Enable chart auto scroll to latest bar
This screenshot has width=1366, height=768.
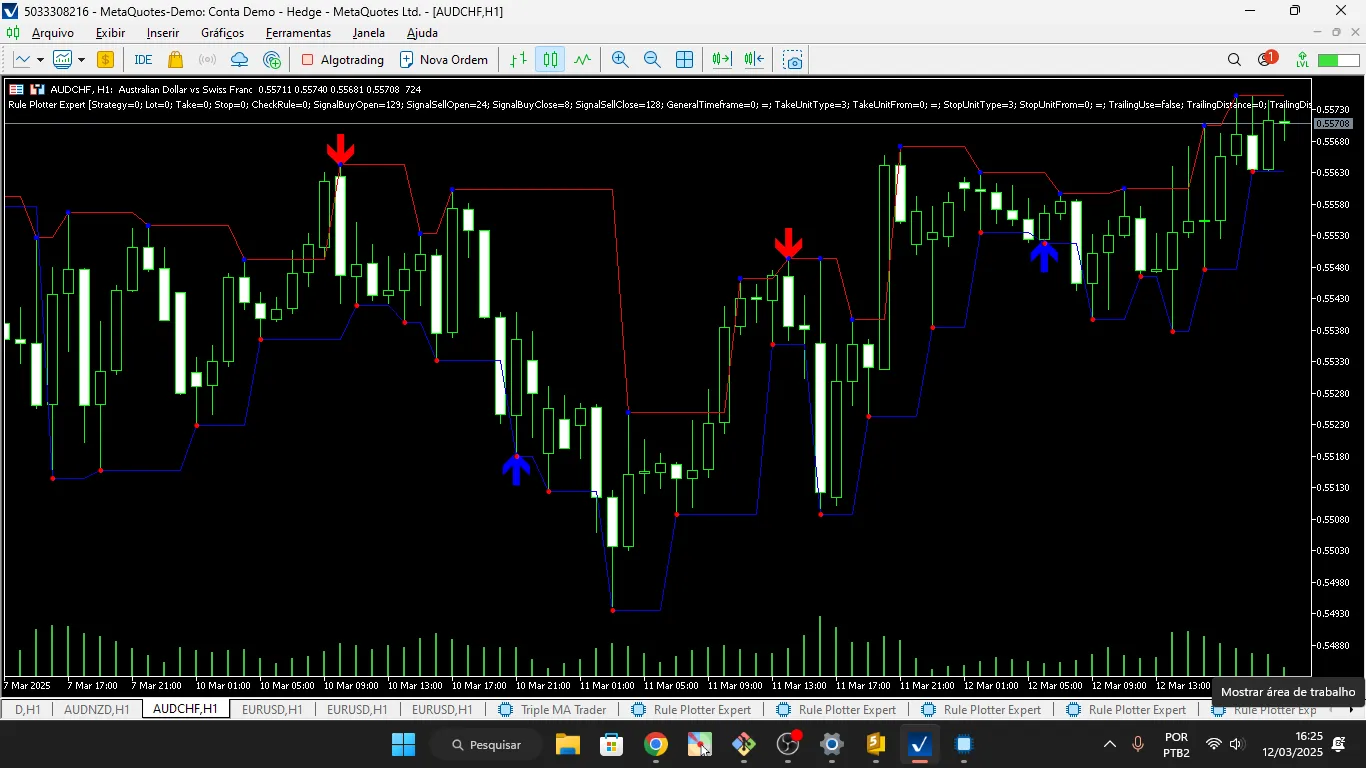[x=719, y=60]
